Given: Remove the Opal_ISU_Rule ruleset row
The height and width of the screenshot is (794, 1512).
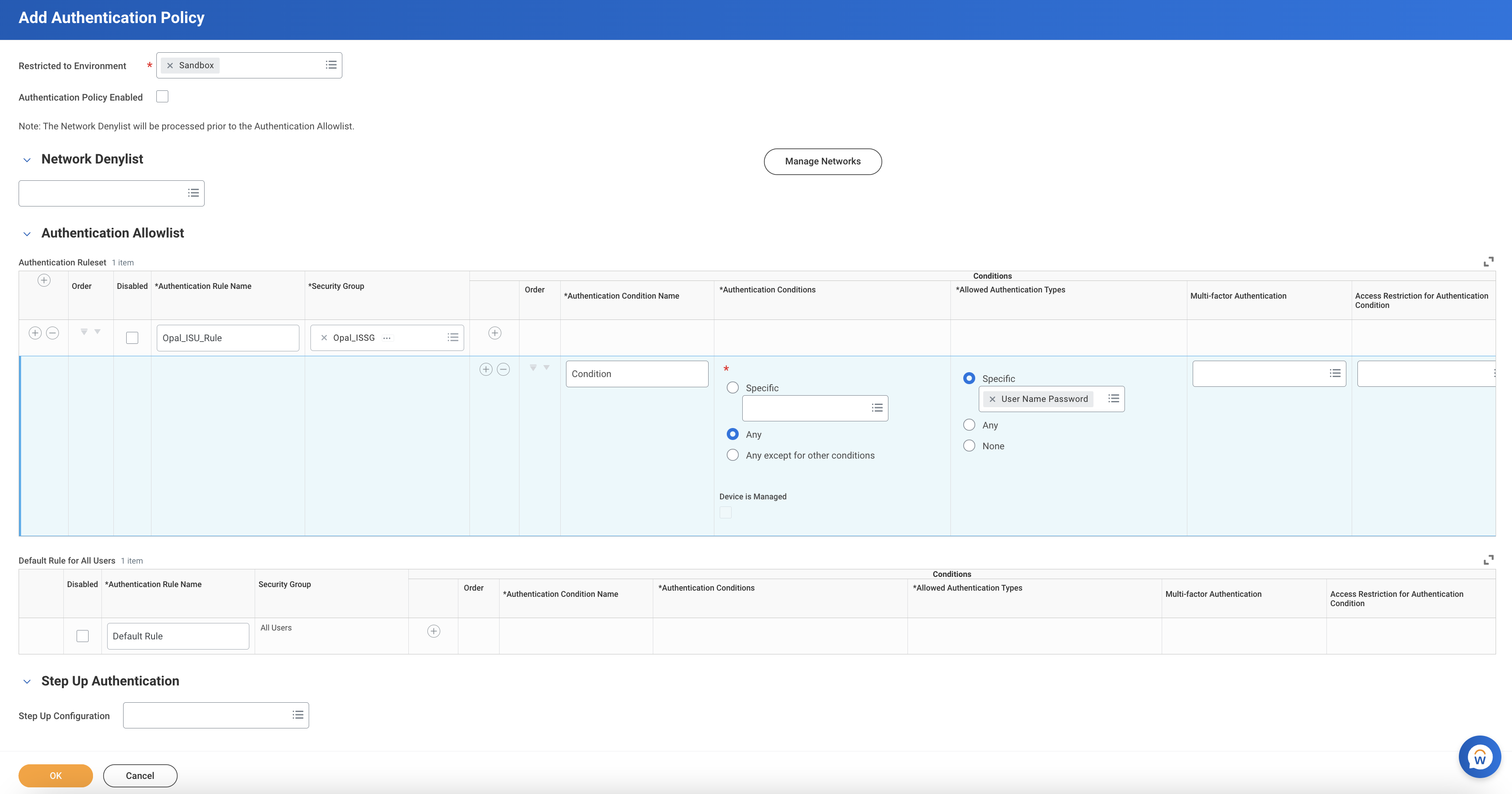Looking at the screenshot, I should pos(52,333).
